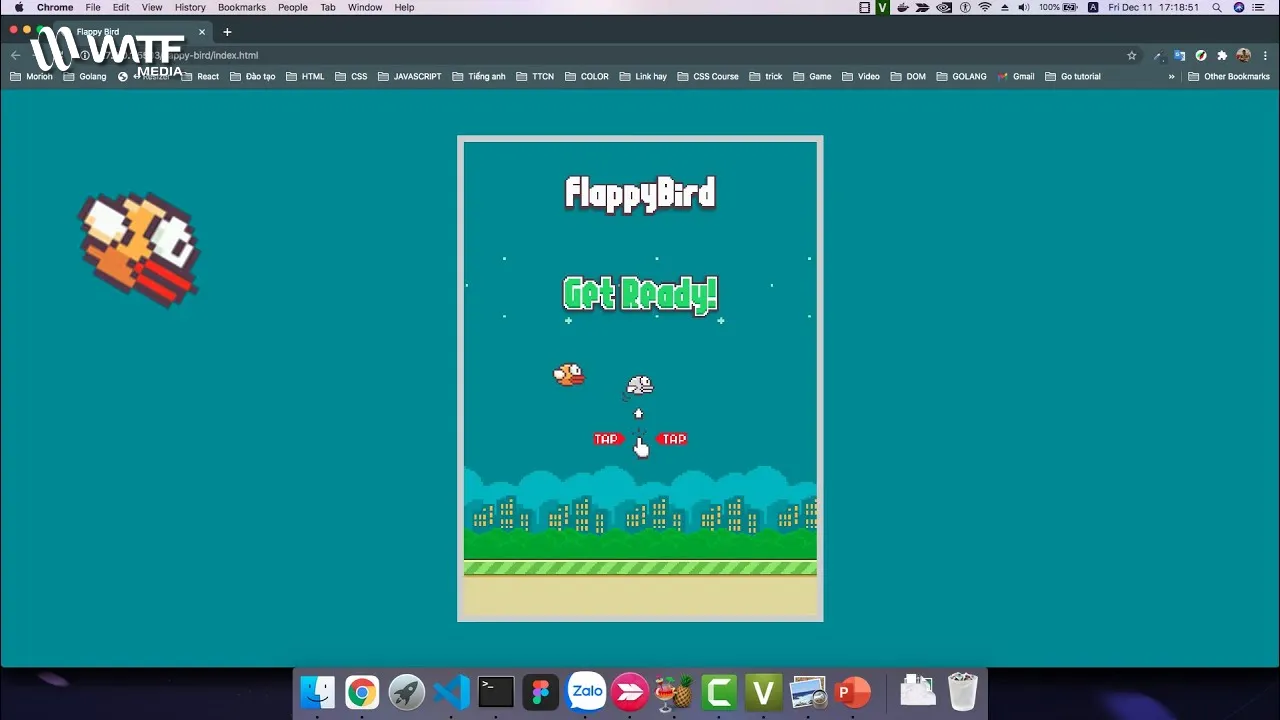Click the date and time in menu bar
Screen dimensions: 1280x720
pyautogui.click(x=1155, y=7)
